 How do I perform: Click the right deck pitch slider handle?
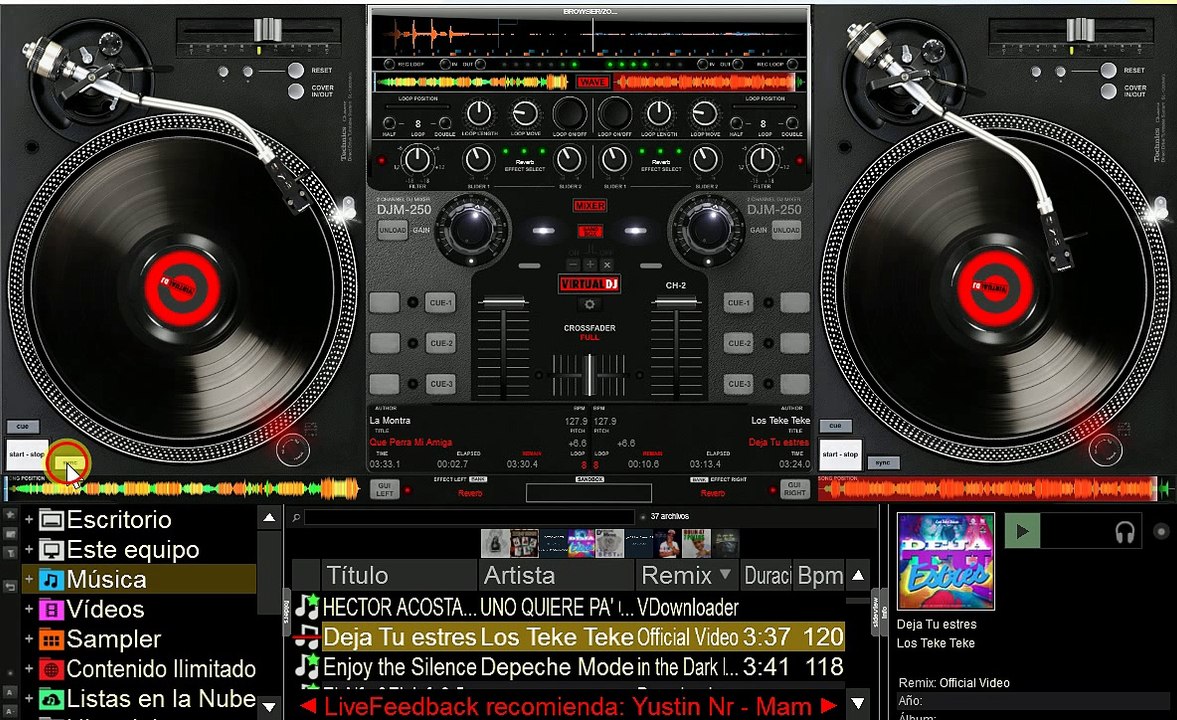coord(1080,30)
